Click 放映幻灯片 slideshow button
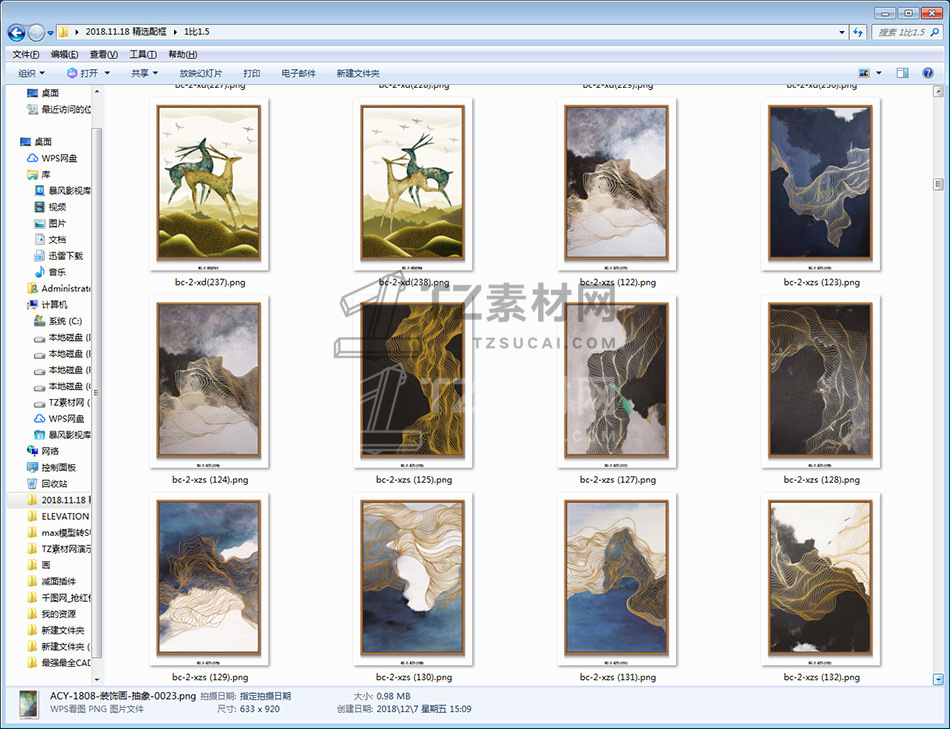The height and width of the screenshot is (729, 950). tap(201, 73)
